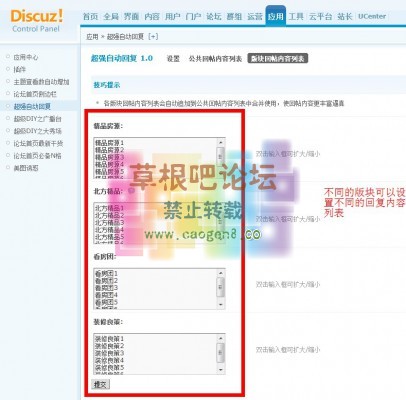This screenshot has height=400, width=406.
Task: Click the gray hint text beside 装修良策 textarea
Action: coord(288,350)
